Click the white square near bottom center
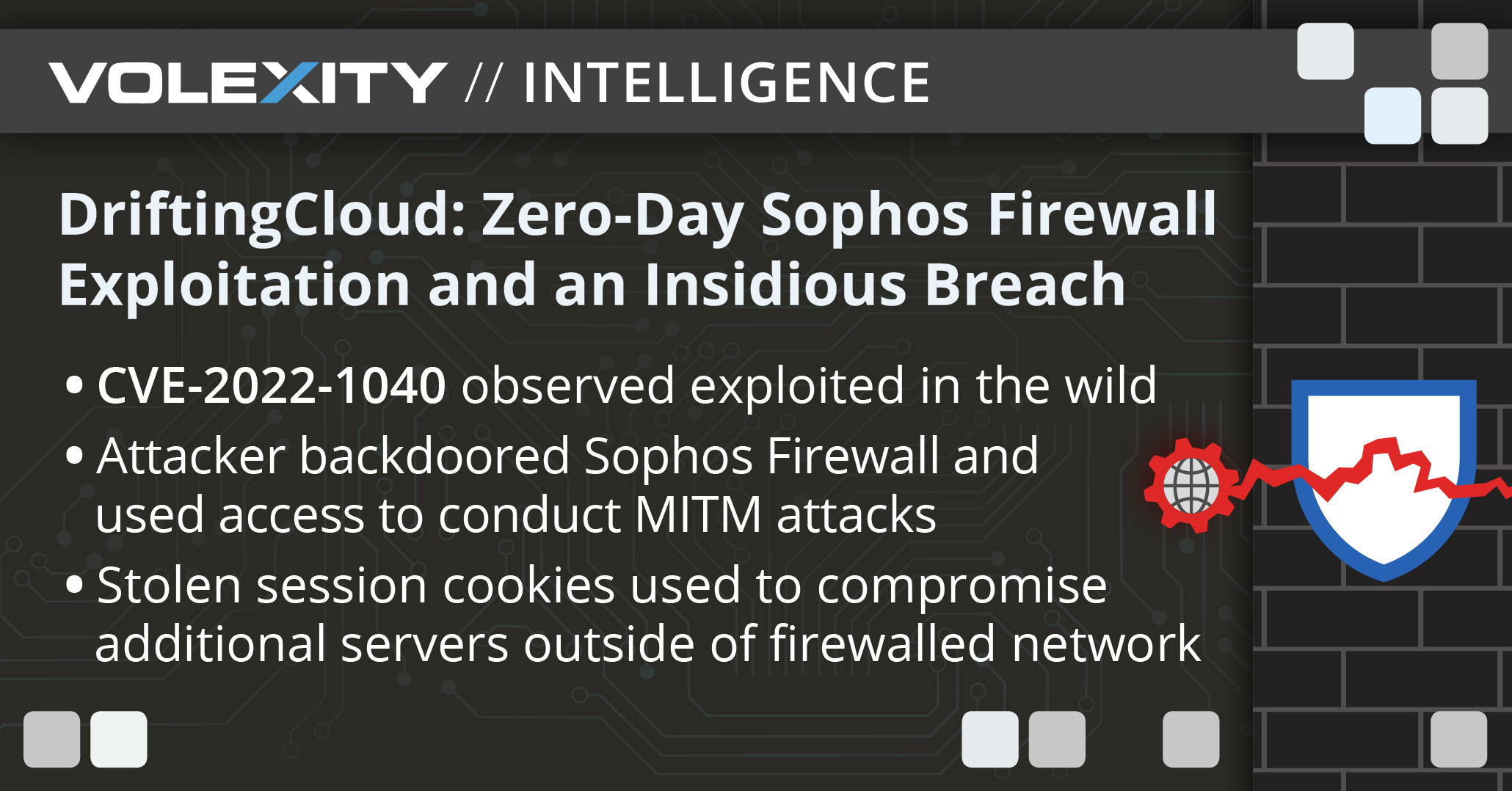Image resolution: width=1512 pixels, height=791 pixels. 990,739
